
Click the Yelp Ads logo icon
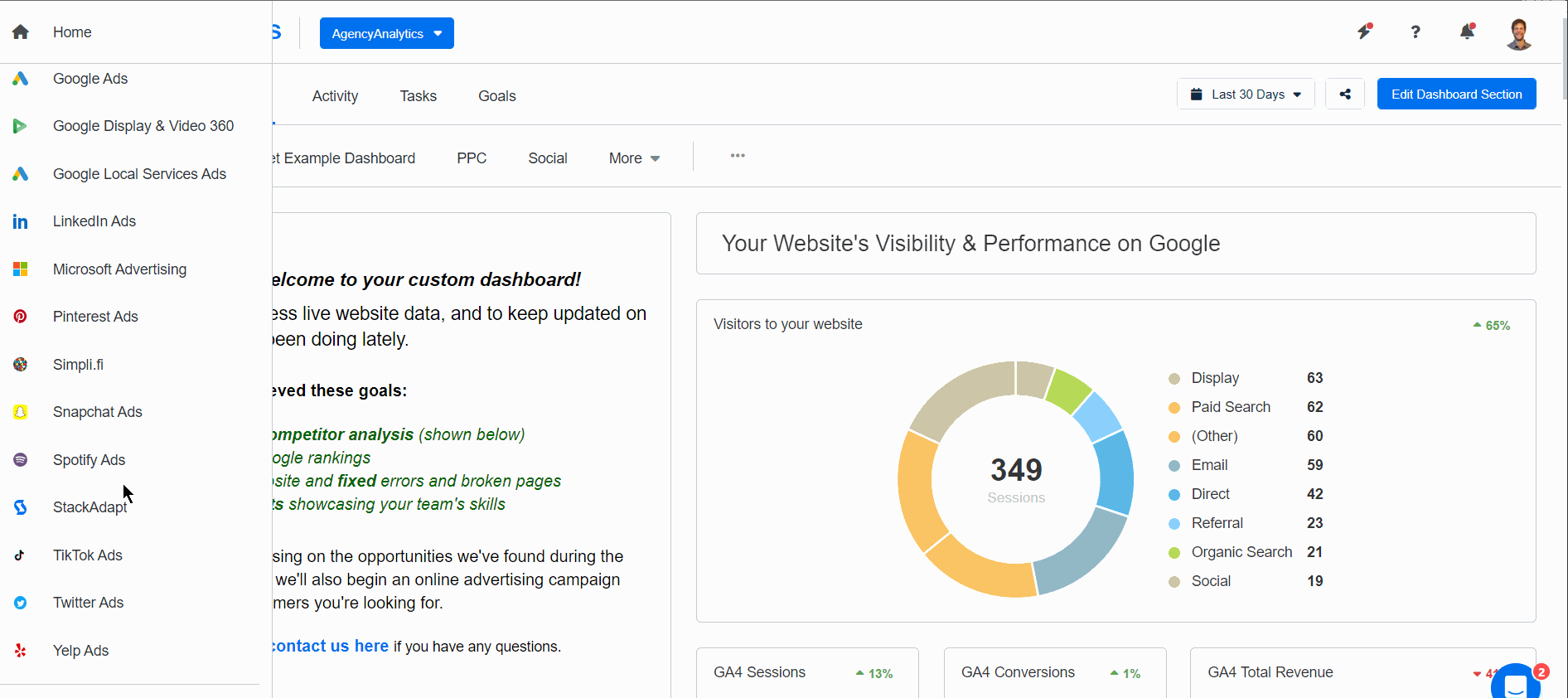pos(21,651)
